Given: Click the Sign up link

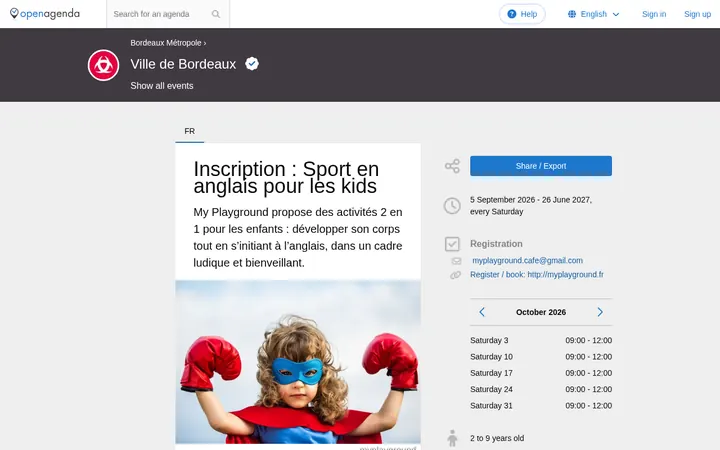Looking at the screenshot, I should [x=698, y=14].
